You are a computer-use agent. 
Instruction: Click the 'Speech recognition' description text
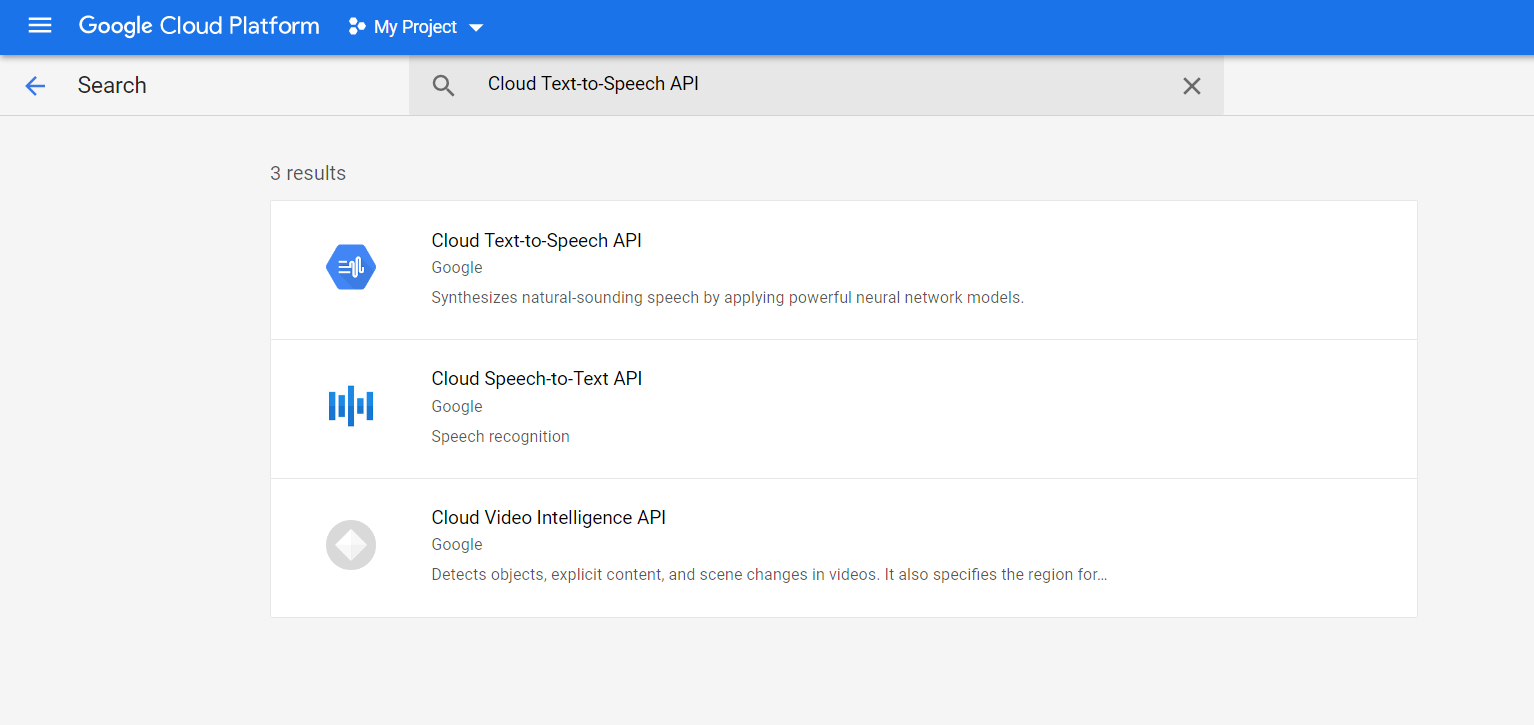pos(500,437)
